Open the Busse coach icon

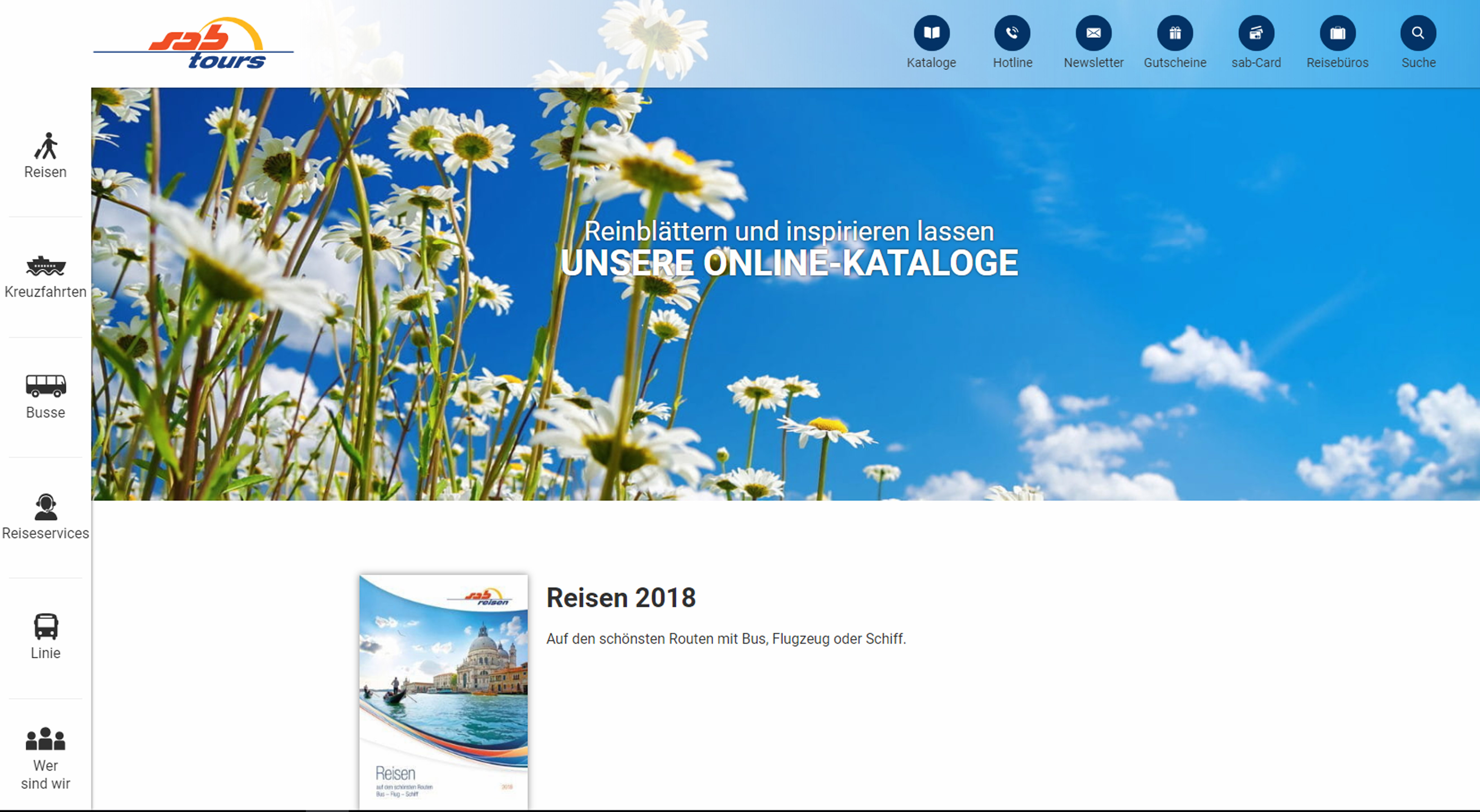pyautogui.click(x=45, y=385)
